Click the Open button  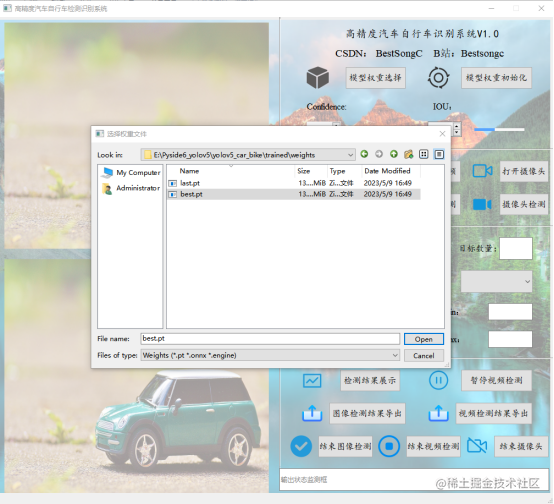tap(424, 339)
